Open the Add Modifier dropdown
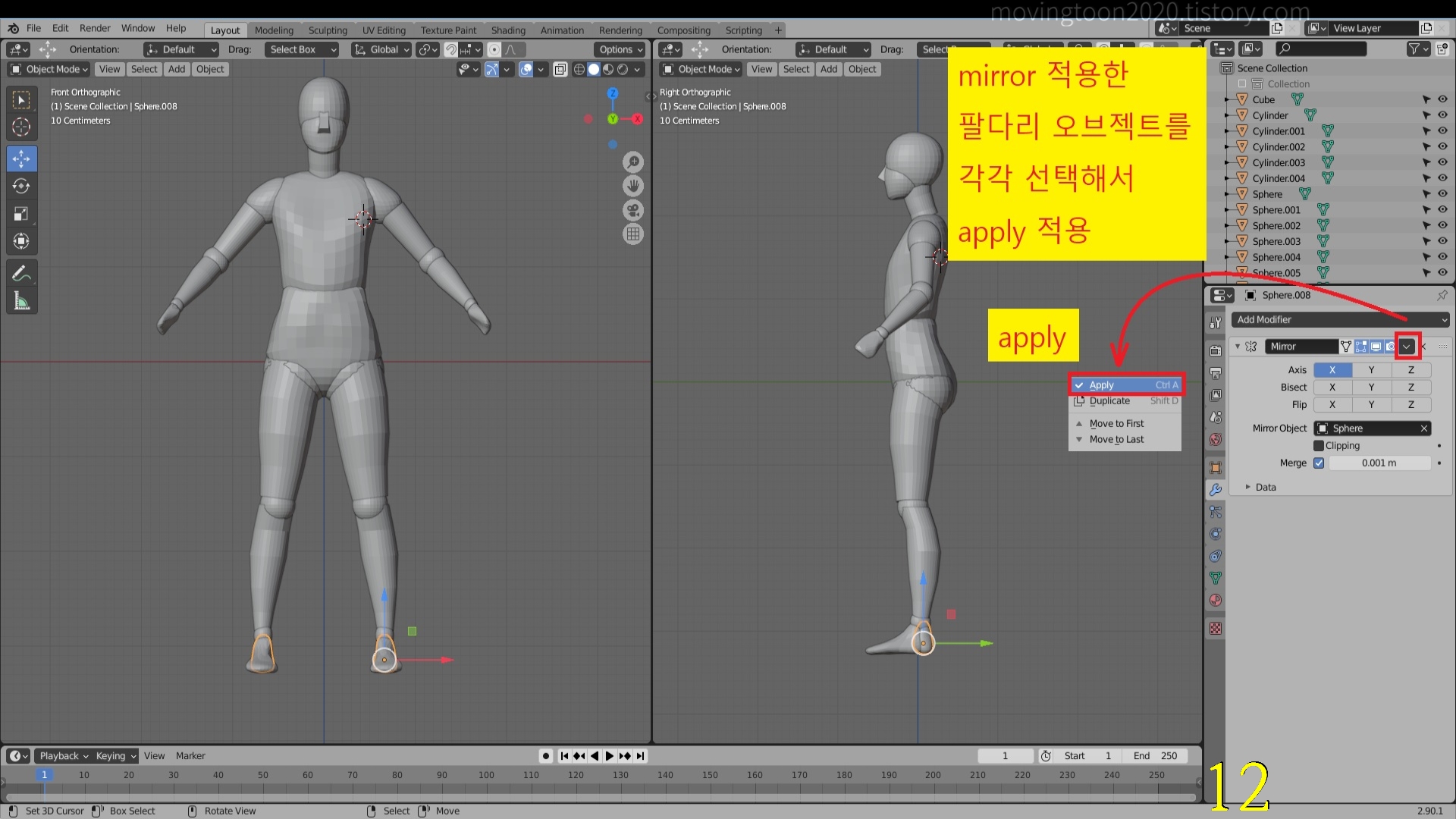Image resolution: width=1456 pixels, height=819 pixels. point(1340,320)
